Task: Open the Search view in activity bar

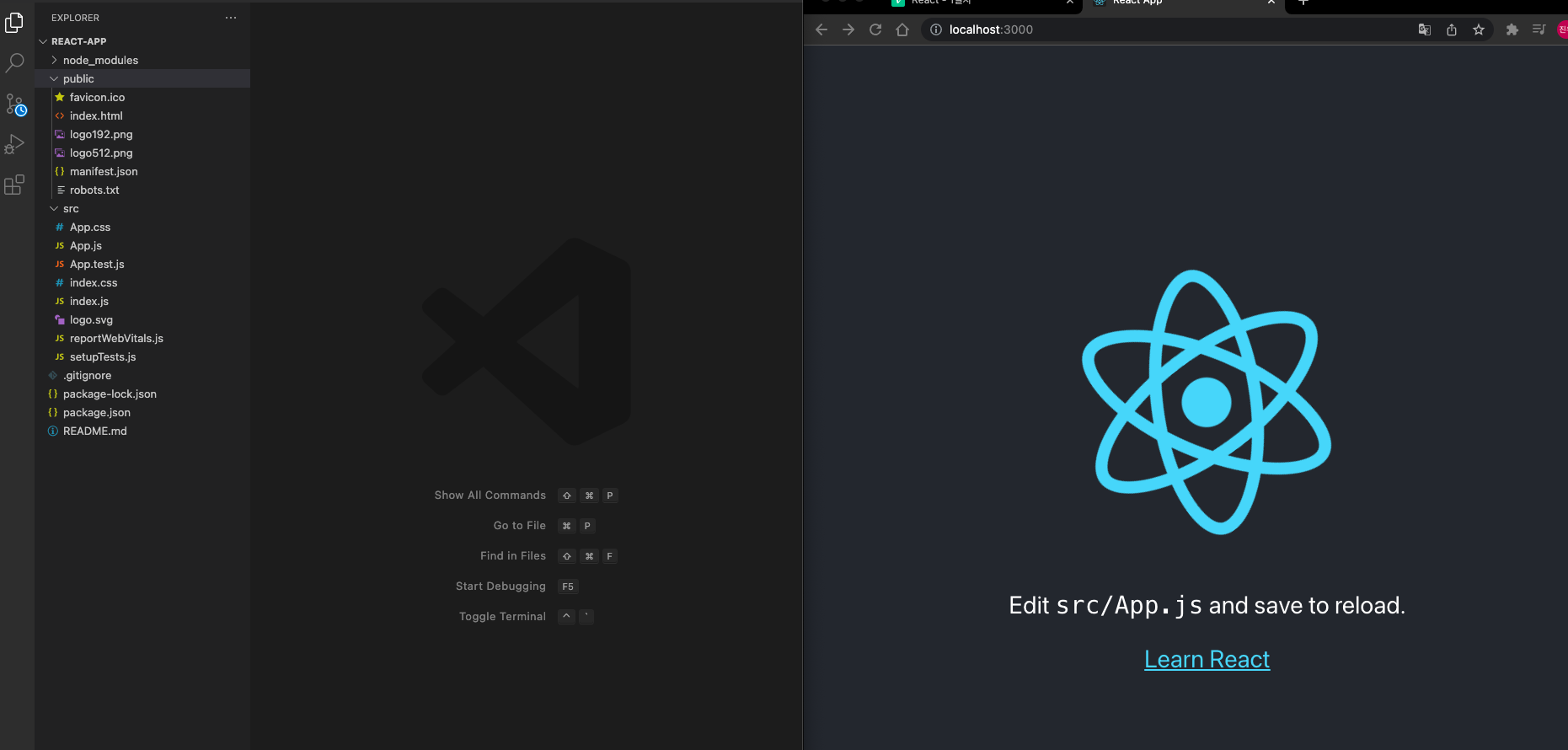Action: click(x=14, y=63)
